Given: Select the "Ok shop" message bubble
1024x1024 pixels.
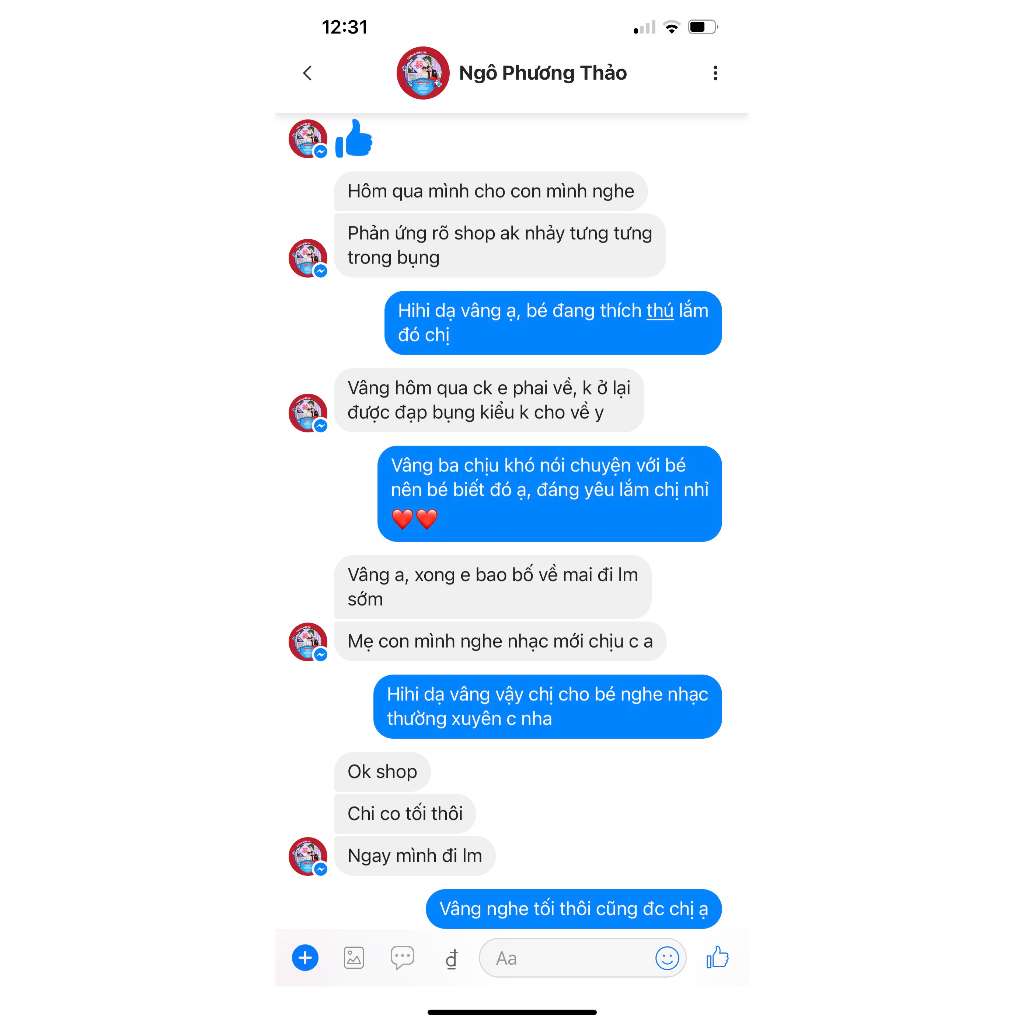Looking at the screenshot, I should click(382, 772).
